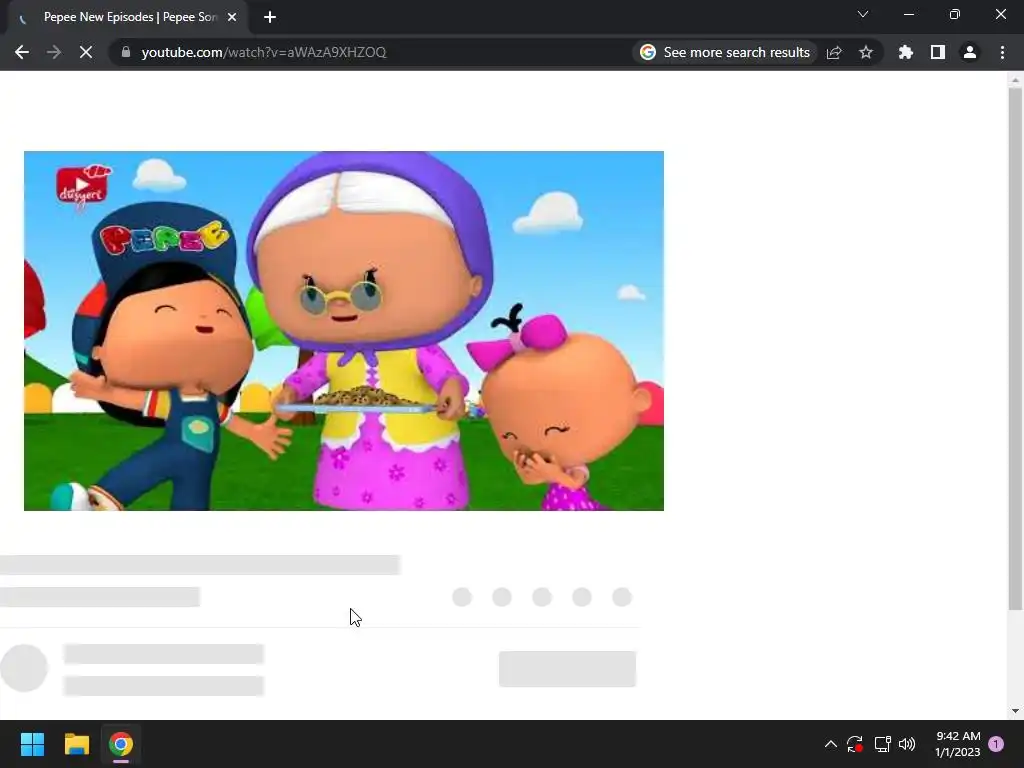Click the Düşyeri logo in video
Image resolution: width=1024 pixels, height=768 pixels.
coord(83,186)
